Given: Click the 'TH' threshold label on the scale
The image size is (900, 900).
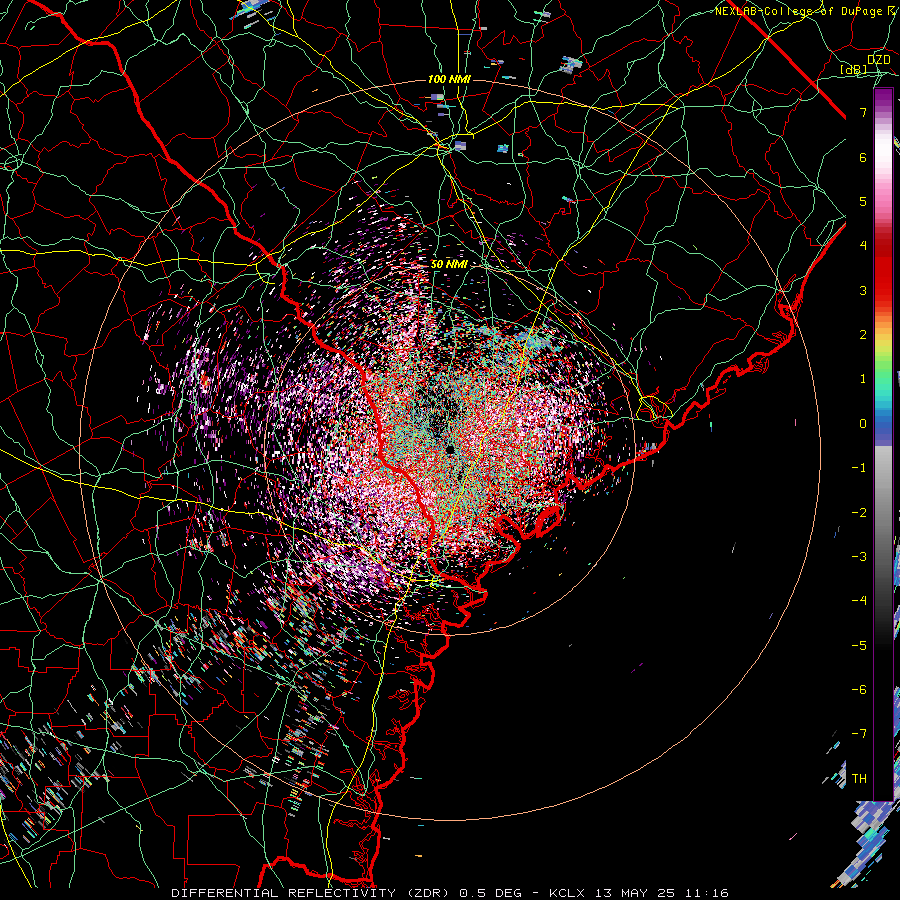Looking at the screenshot, I should click(859, 779).
